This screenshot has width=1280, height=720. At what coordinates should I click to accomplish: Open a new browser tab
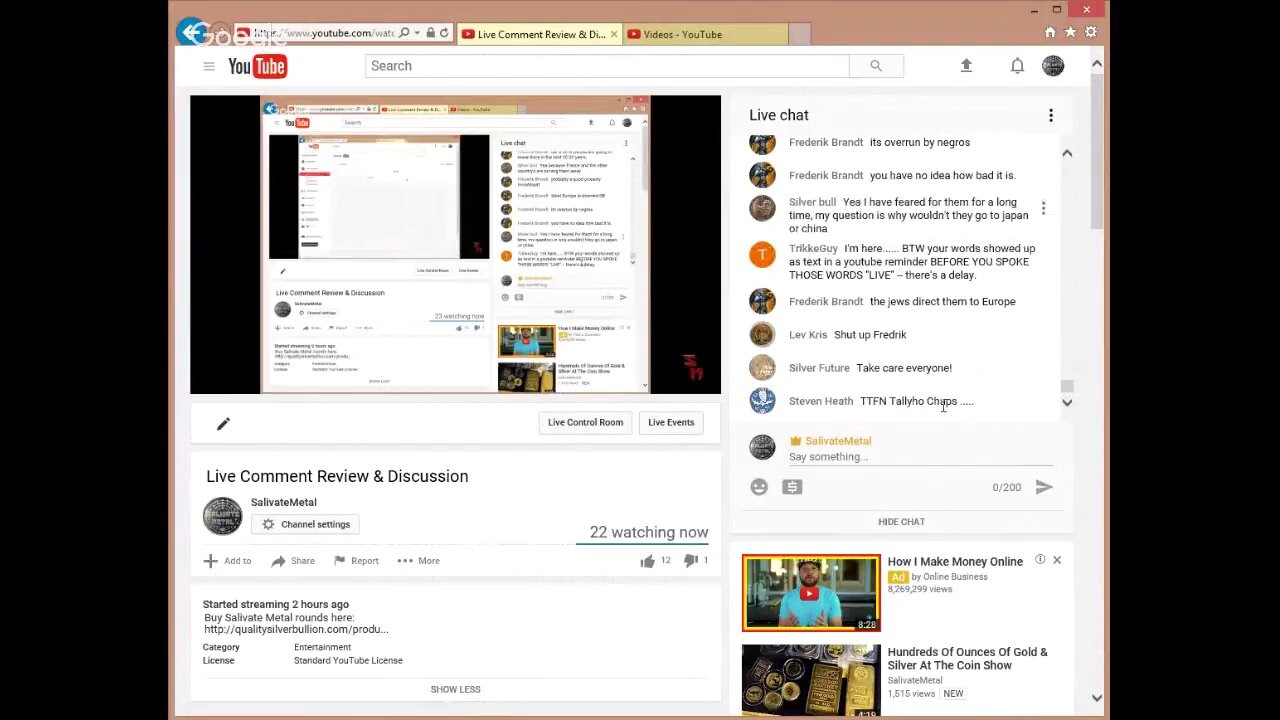(800, 34)
